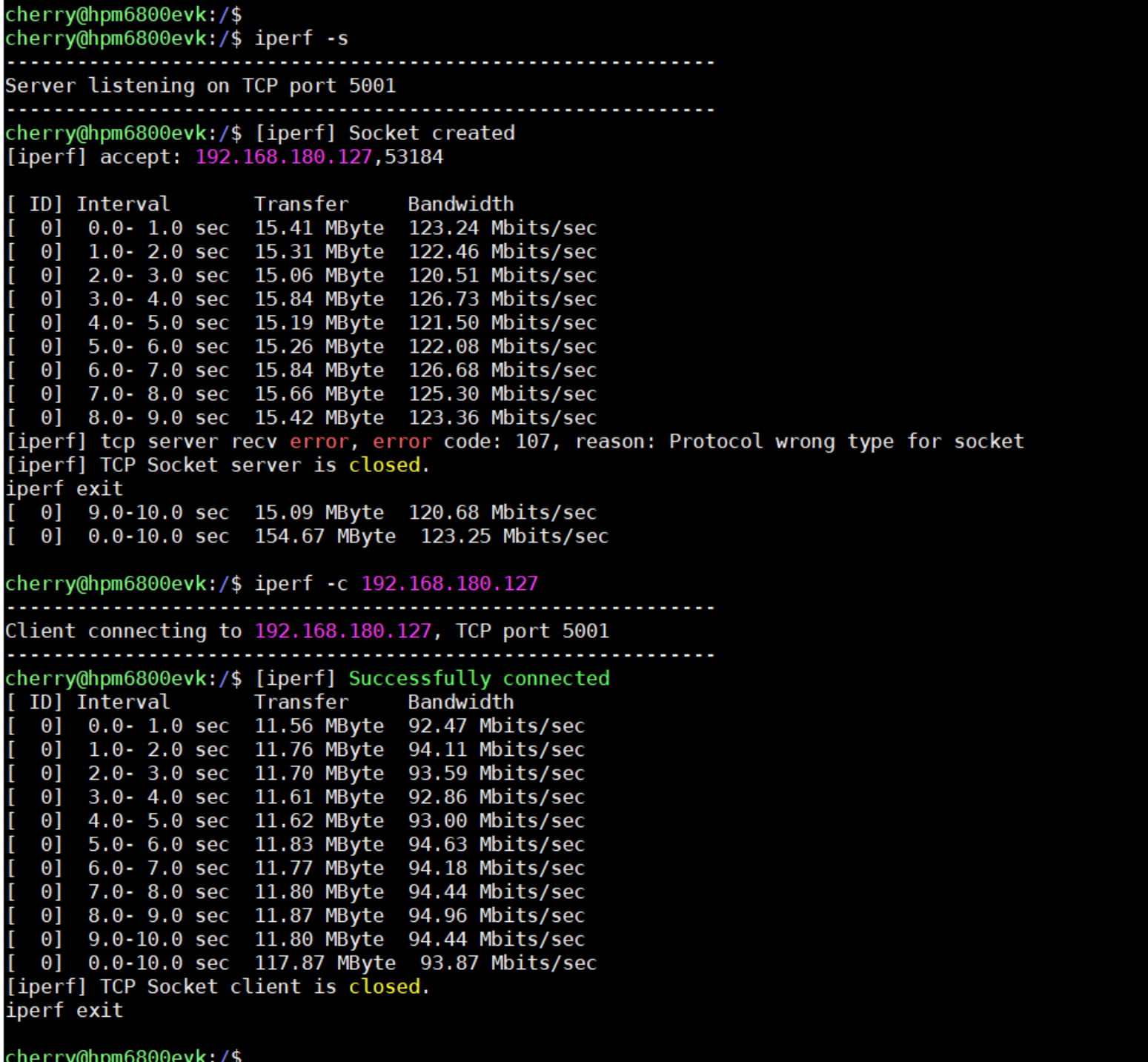The height and width of the screenshot is (1062, 1148).
Task: Select the Server listening on TCP port 5001 line
Action: coord(200,85)
